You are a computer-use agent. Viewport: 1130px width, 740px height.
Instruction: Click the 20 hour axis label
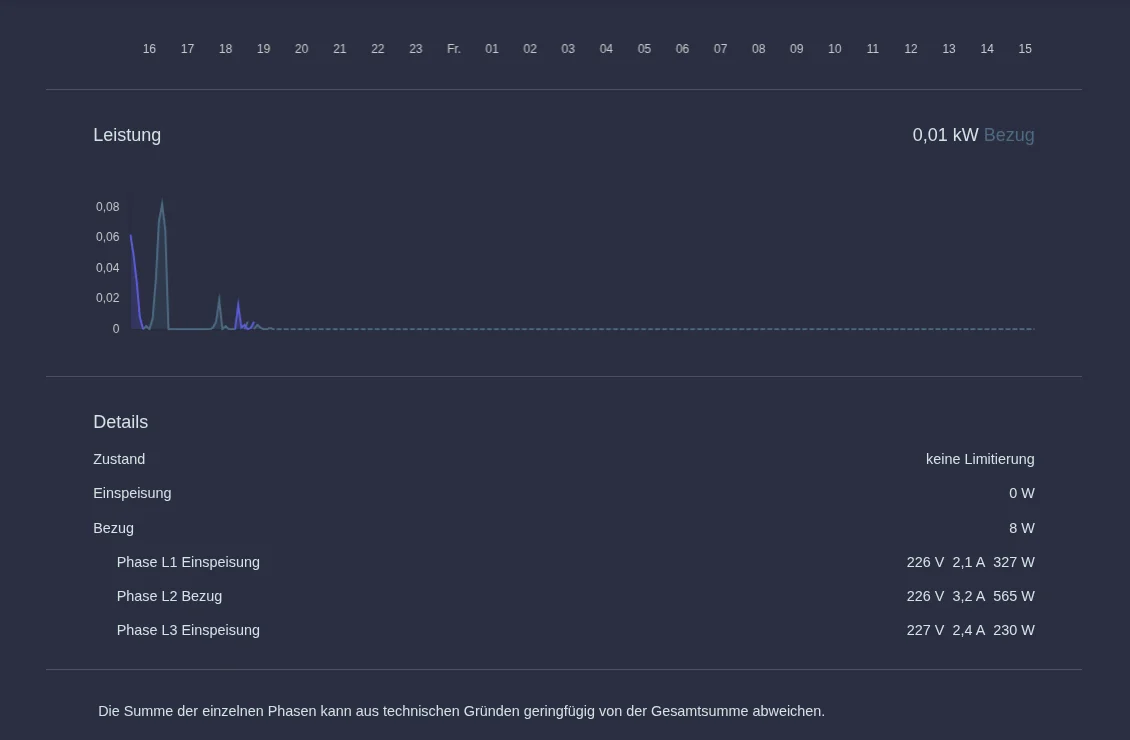coord(301,49)
